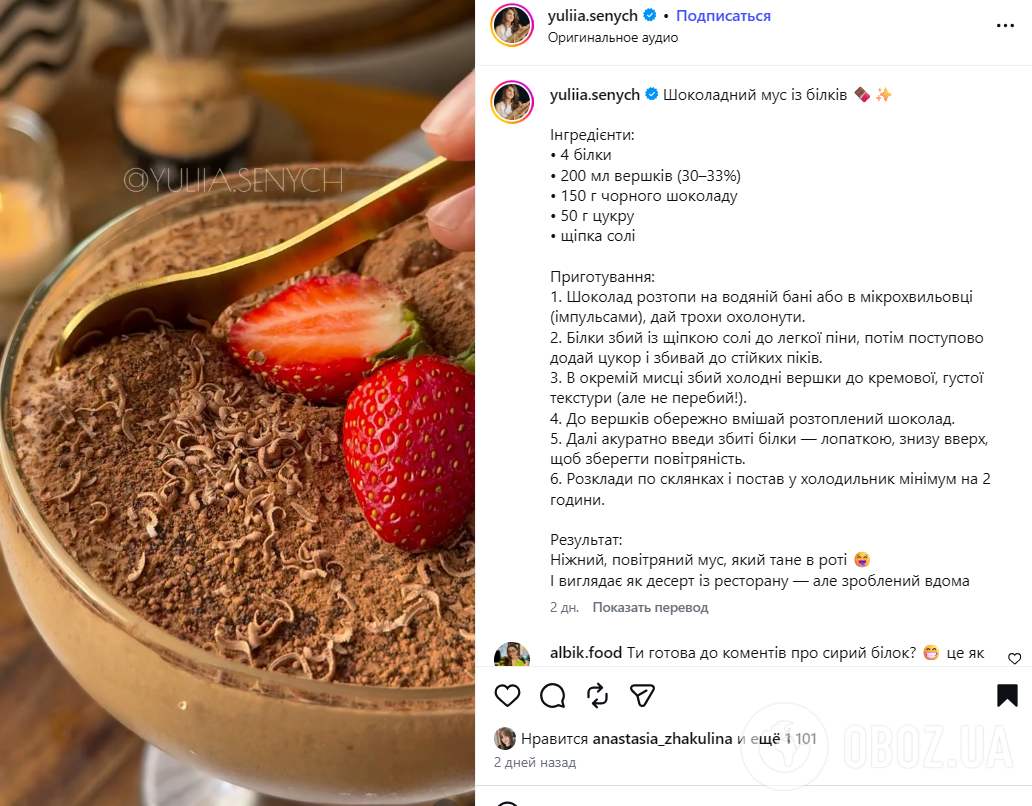Click Подписаться to follow
The width and height of the screenshot is (1032, 806).
point(723,16)
